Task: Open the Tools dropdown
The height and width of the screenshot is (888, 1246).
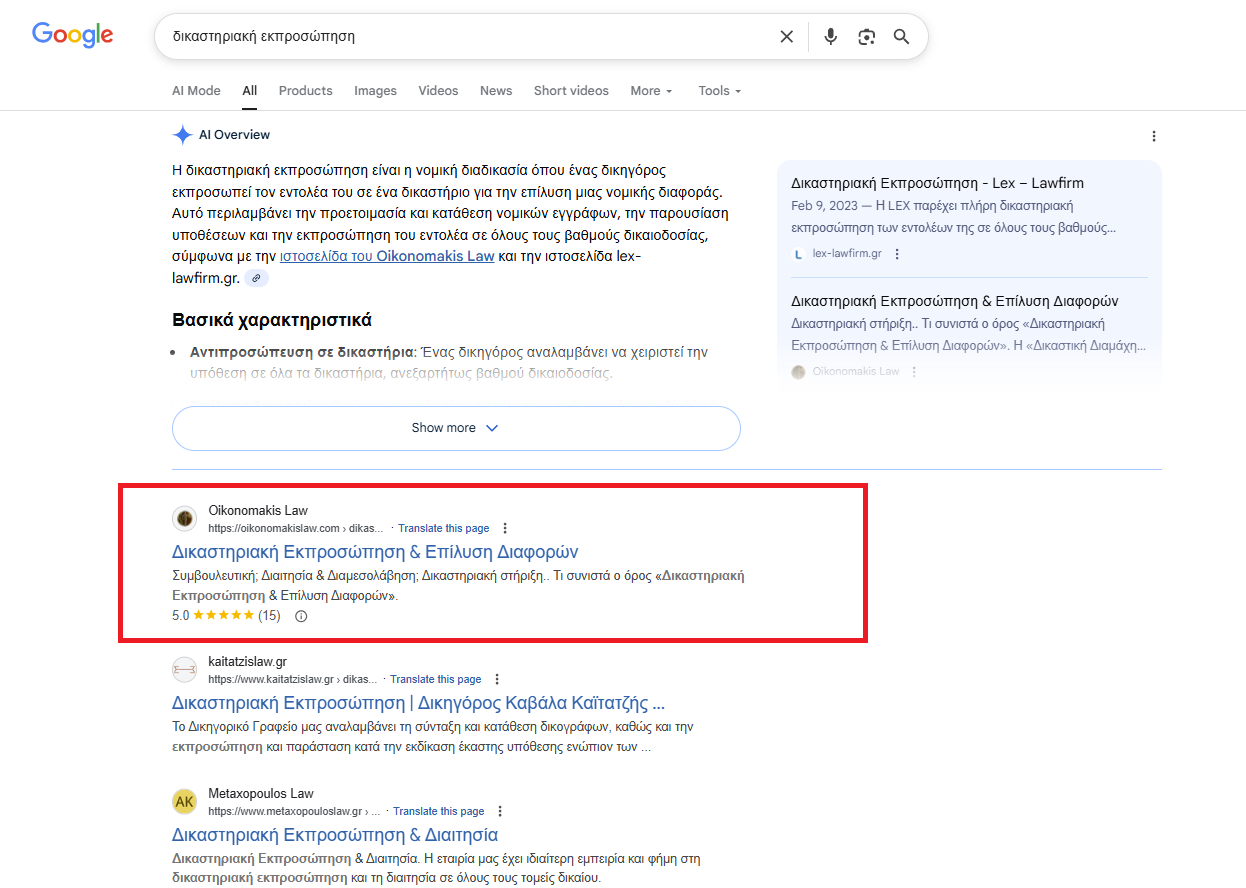Action: (719, 91)
